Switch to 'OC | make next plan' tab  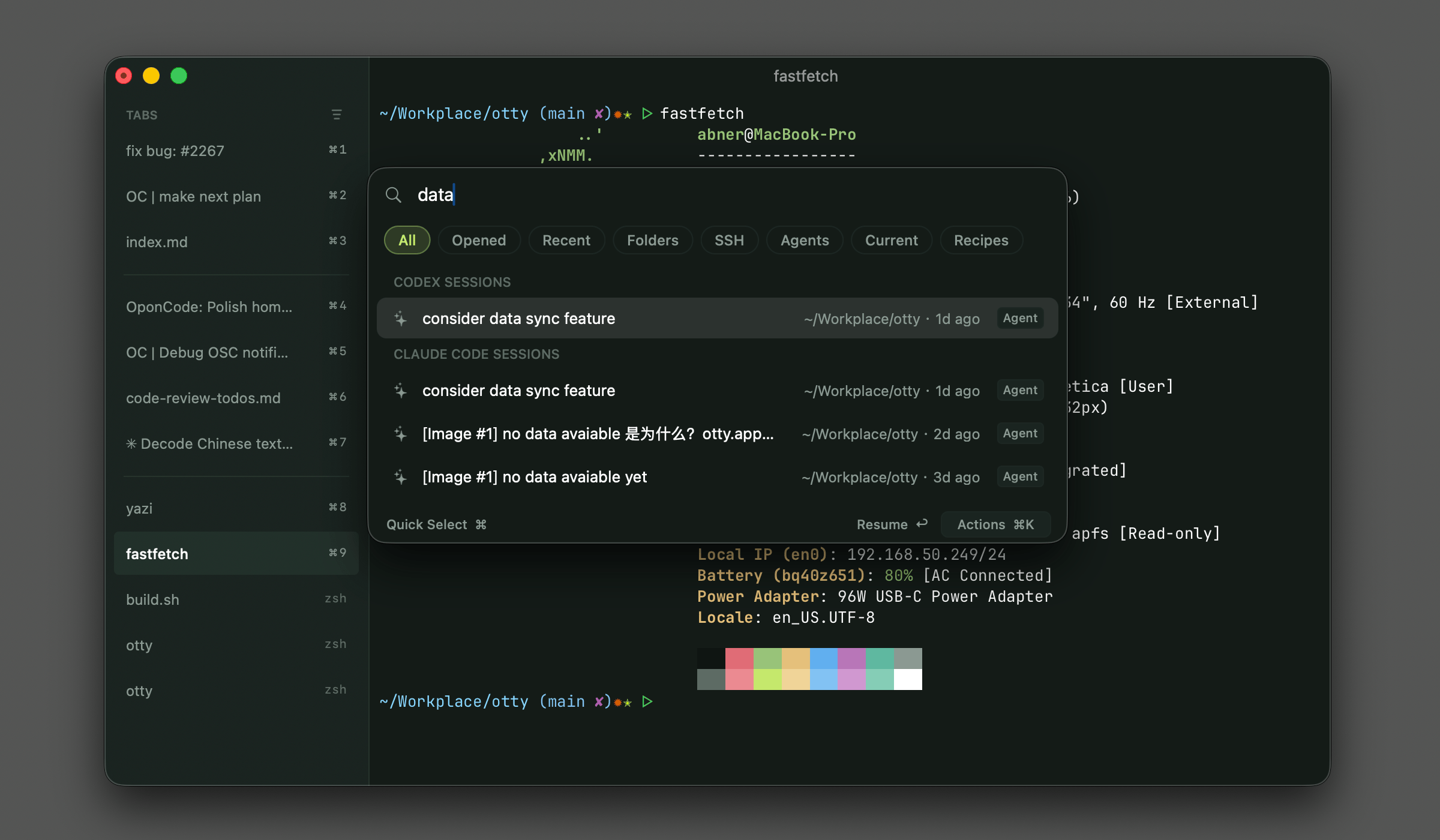236,196
